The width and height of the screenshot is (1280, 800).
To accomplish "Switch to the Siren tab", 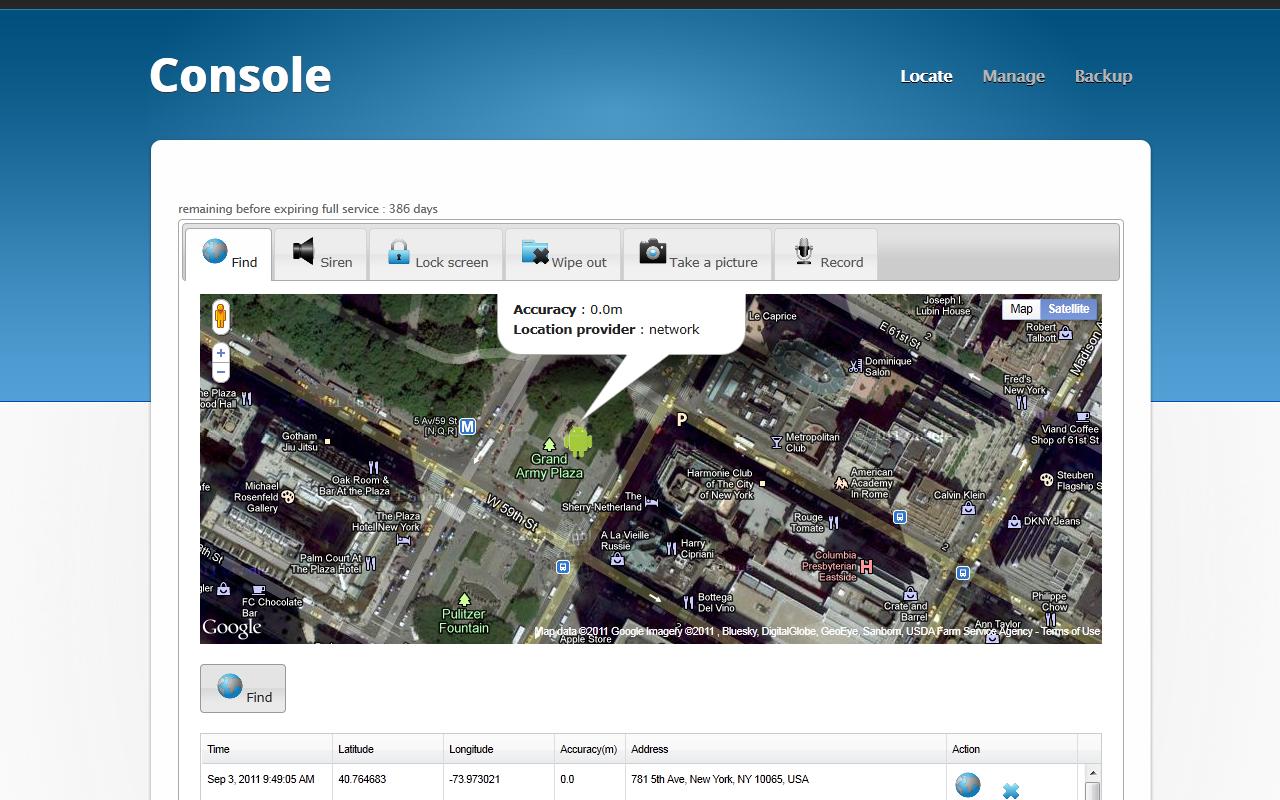I will 321,254.
